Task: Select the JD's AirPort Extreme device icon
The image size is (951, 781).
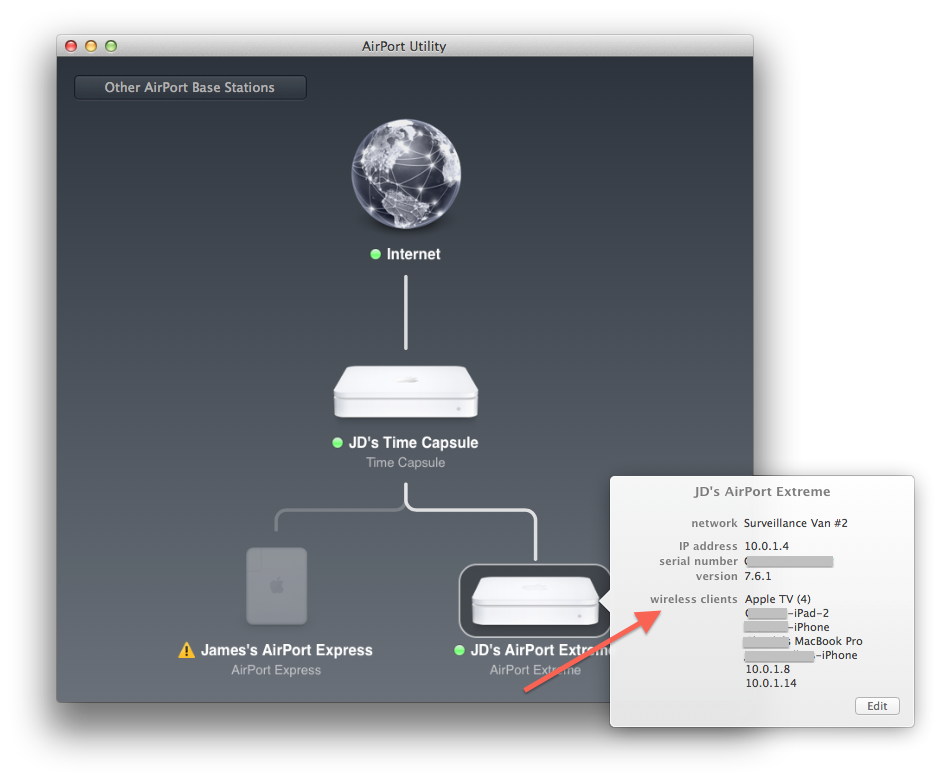Action: pyautogui.click(x=535, y=600)
